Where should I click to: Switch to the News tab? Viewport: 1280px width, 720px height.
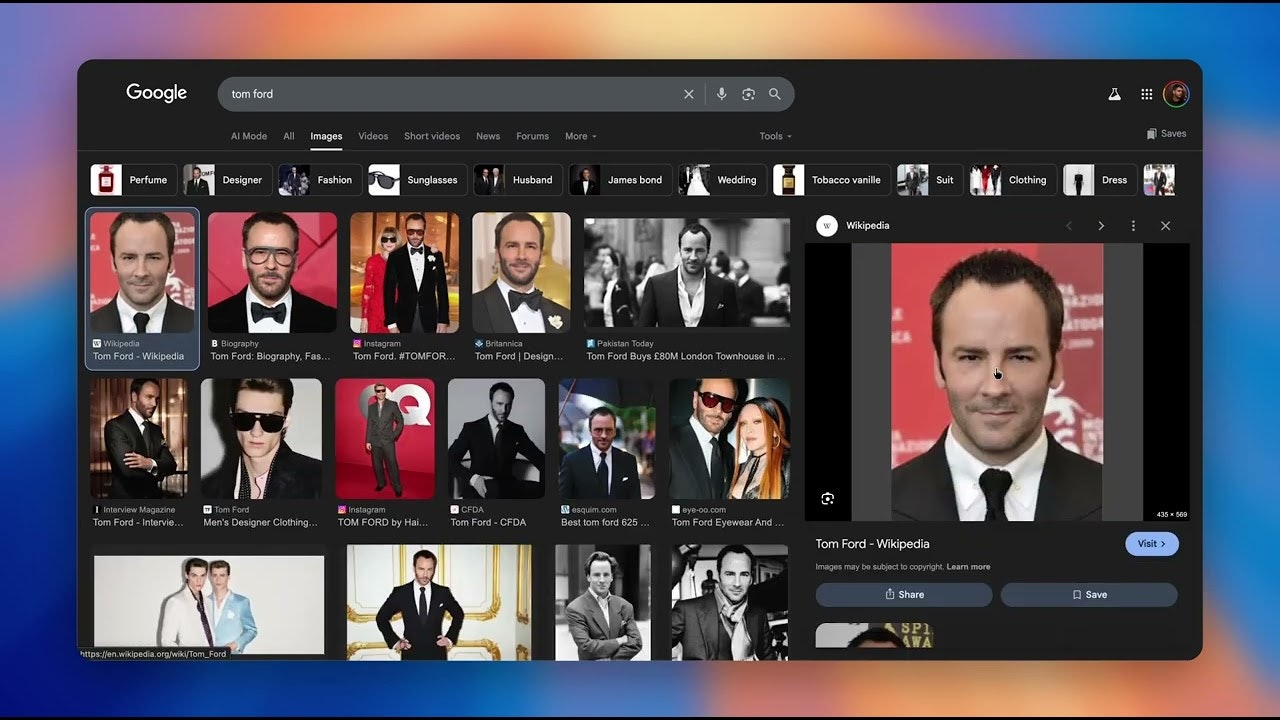(x=488, y=136)
